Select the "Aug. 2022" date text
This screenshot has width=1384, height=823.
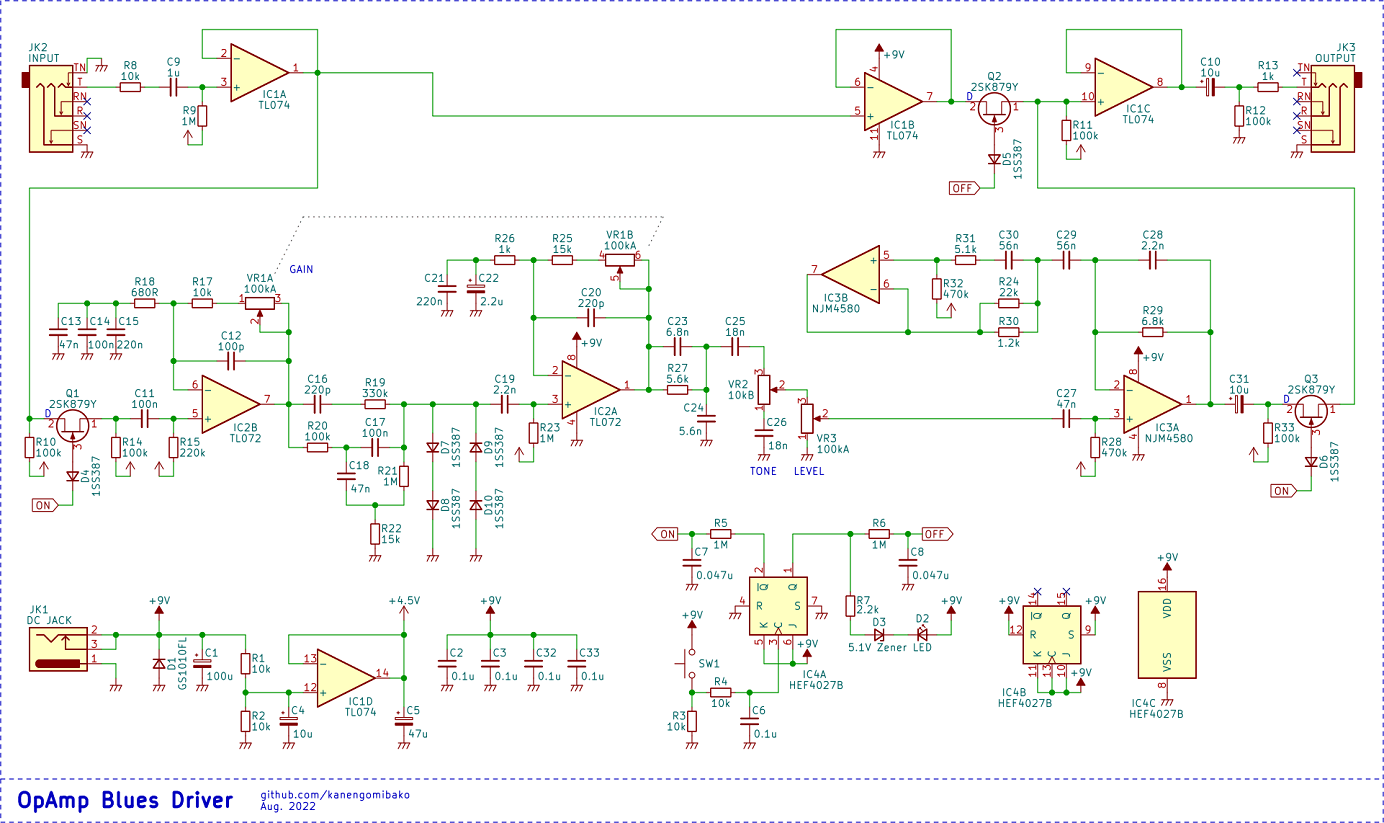pos(287,806)
